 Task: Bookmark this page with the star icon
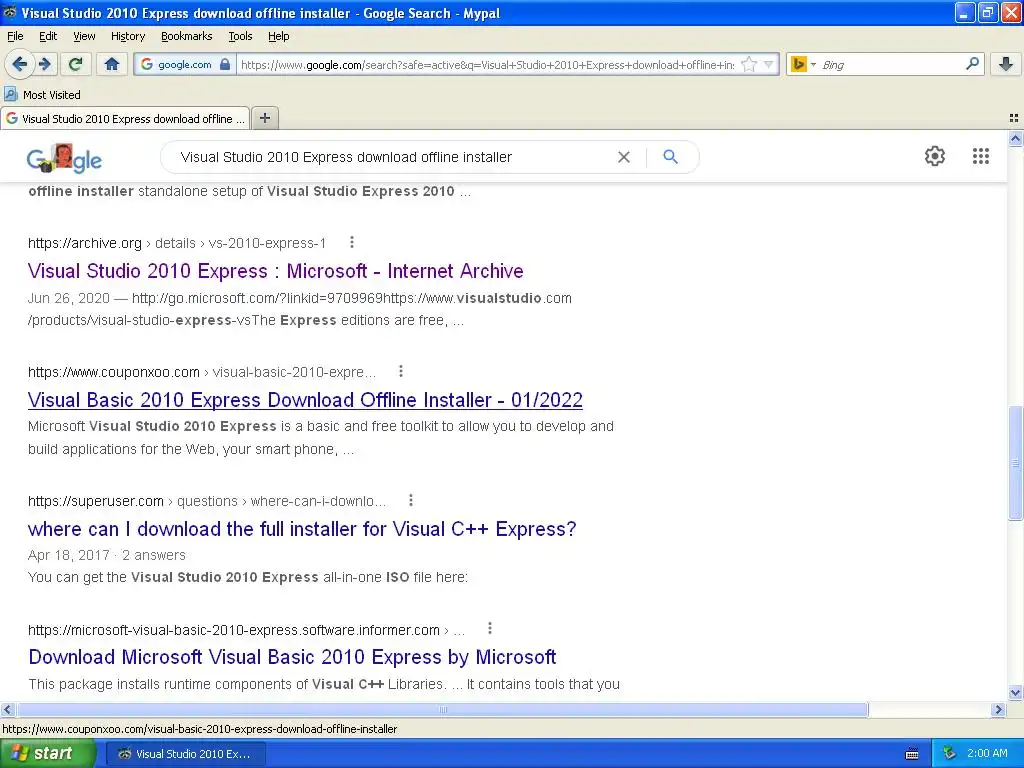(749, 64)
